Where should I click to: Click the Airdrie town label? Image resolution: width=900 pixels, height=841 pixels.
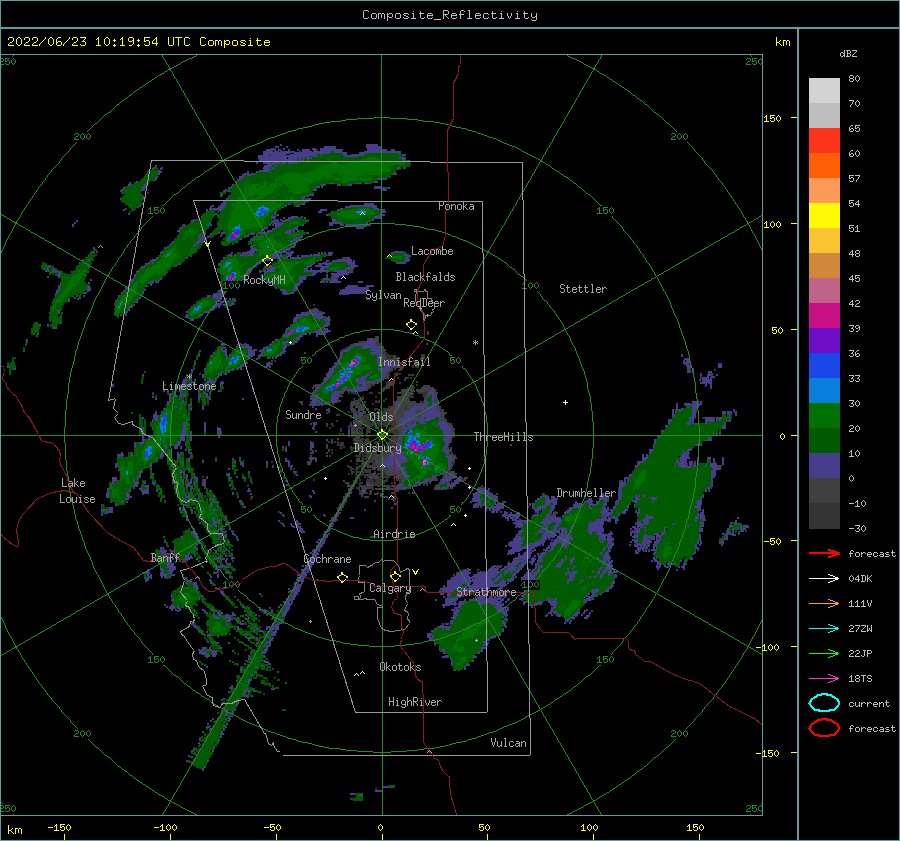point(394,534)
